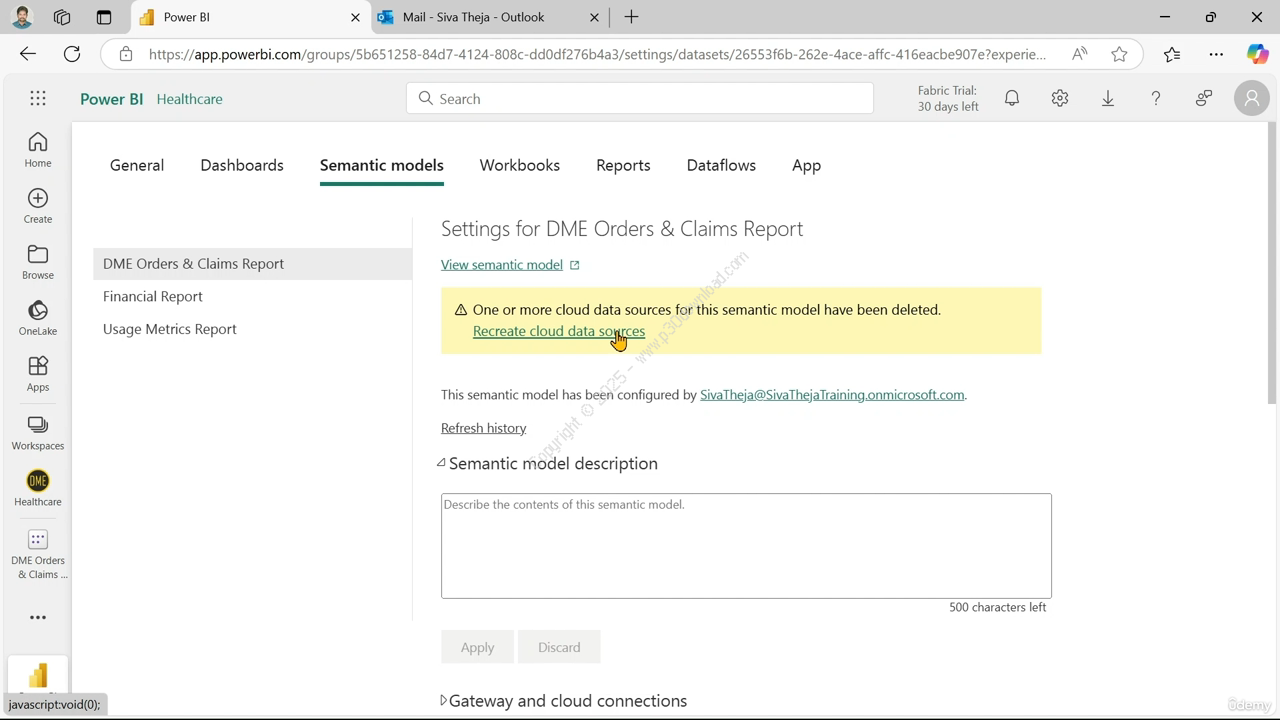Click Fabric Trial 30 days left text

(948, 98)
